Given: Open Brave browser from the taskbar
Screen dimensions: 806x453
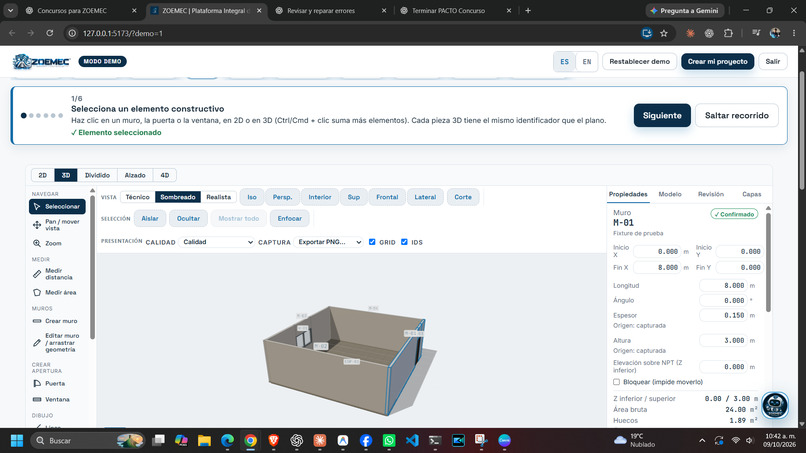Looking at the screenshot, I should tap(273, 441).
